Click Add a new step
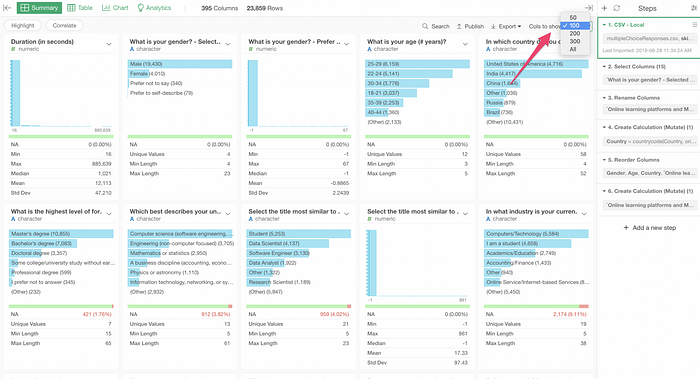The image size is (700, 379). point(650,228)
